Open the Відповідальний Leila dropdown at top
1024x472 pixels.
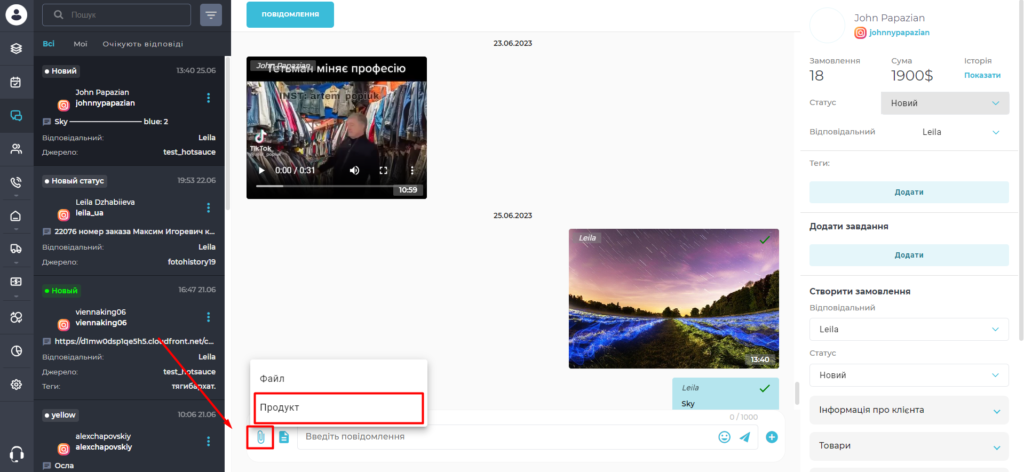pyautogui.click(x=960, y=132)
